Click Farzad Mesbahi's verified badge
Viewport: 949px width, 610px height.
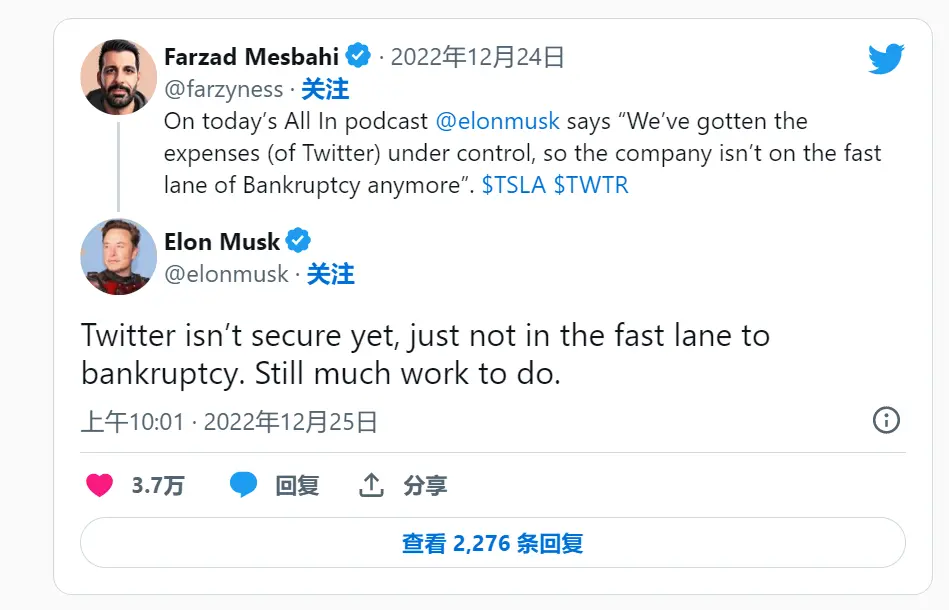tap(360, 56)
